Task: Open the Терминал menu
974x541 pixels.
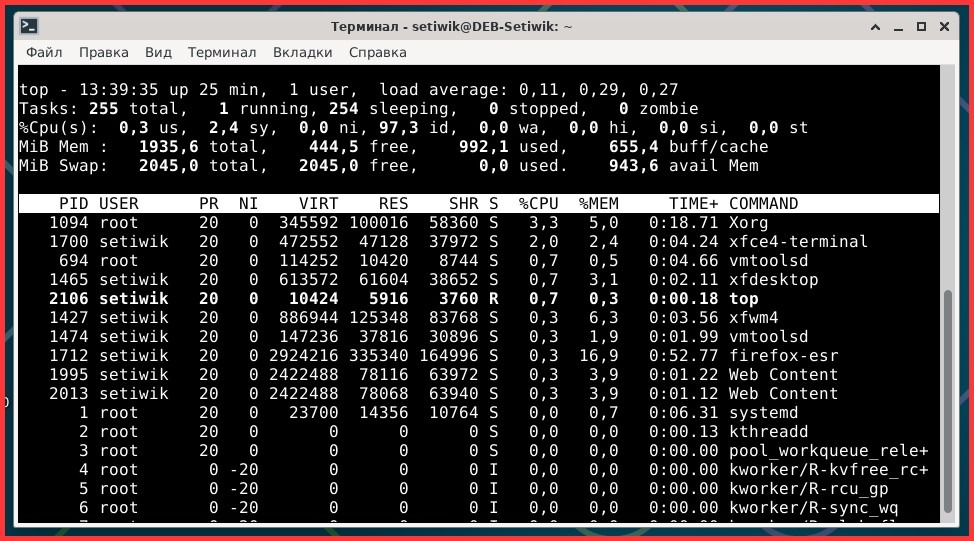Action: pyautogui.click(x=222, y=52)
